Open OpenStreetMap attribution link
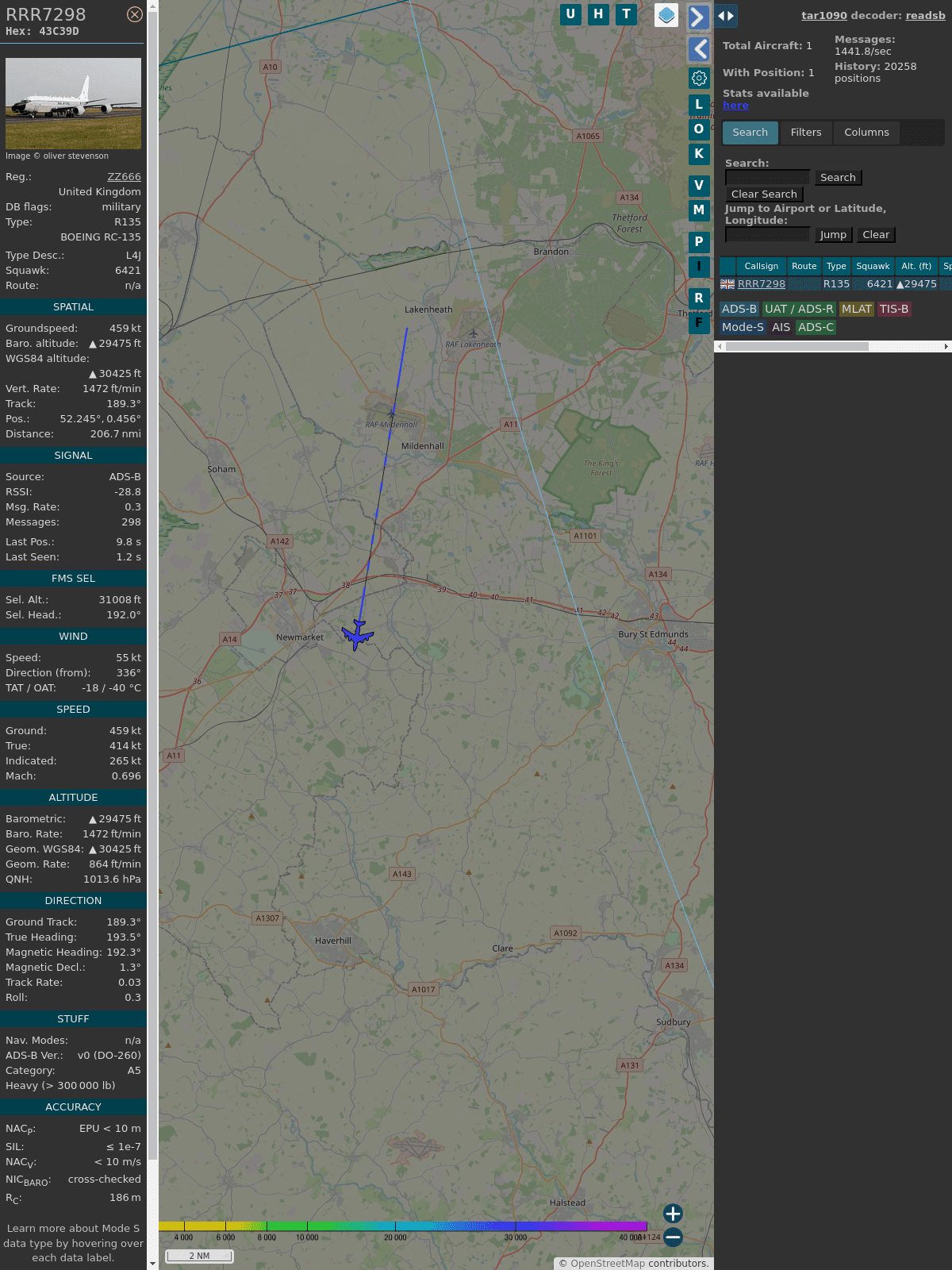This screenshot has width=952, height=1270. click(608, 1263)
